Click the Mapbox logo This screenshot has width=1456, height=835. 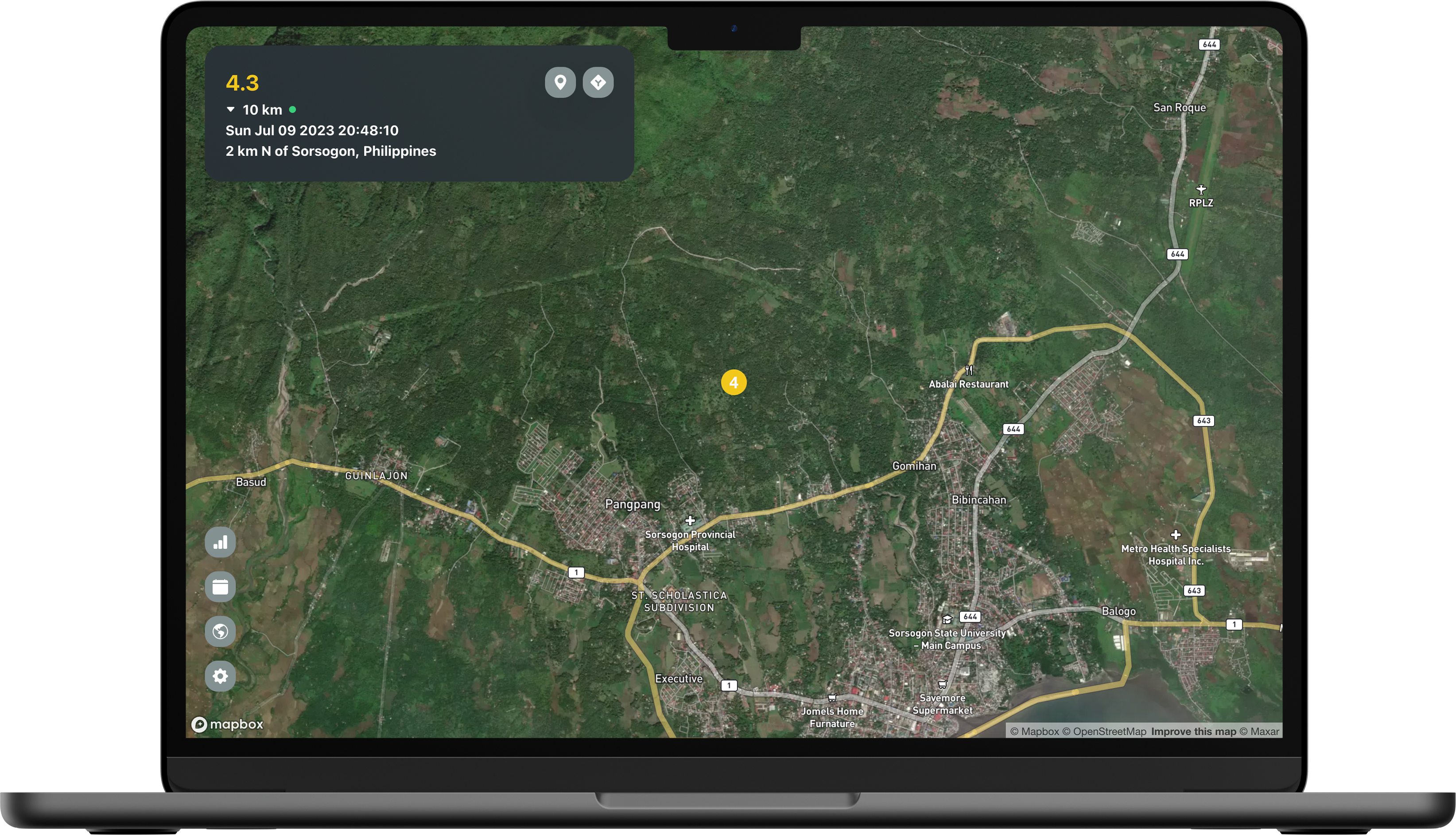228,724
